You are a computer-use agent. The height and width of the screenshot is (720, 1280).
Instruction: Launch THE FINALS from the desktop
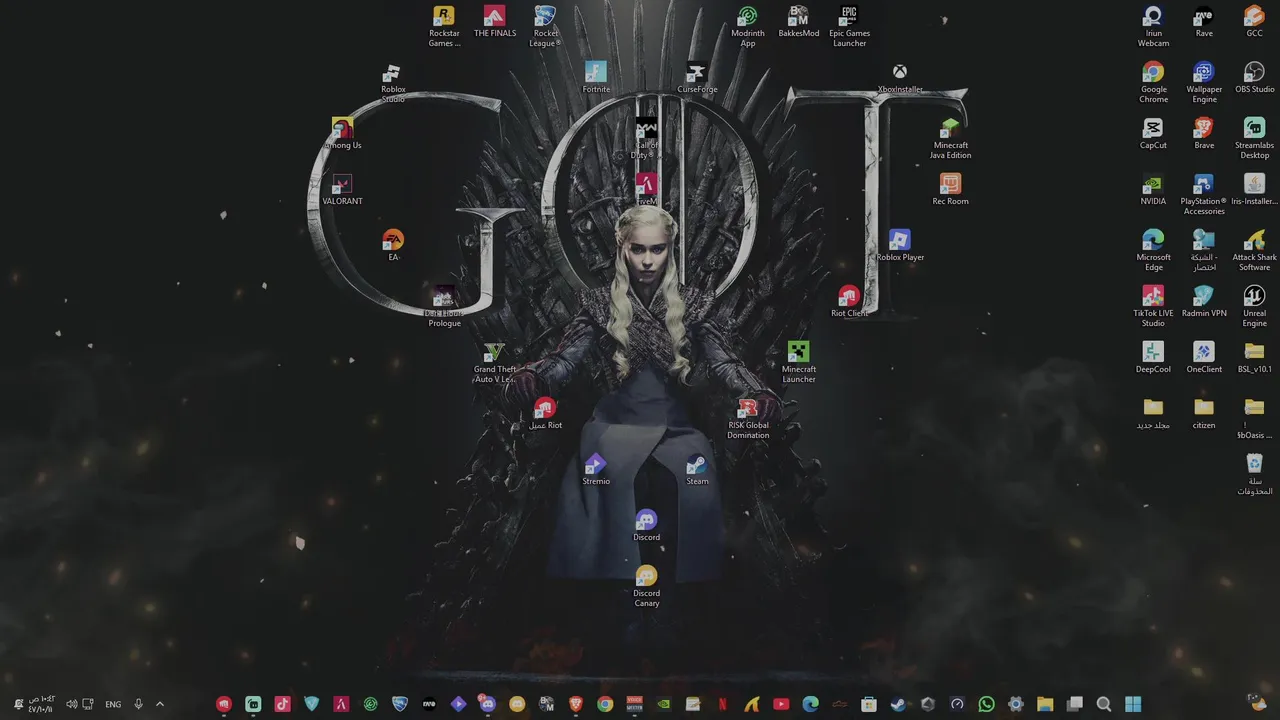point(495,22)
